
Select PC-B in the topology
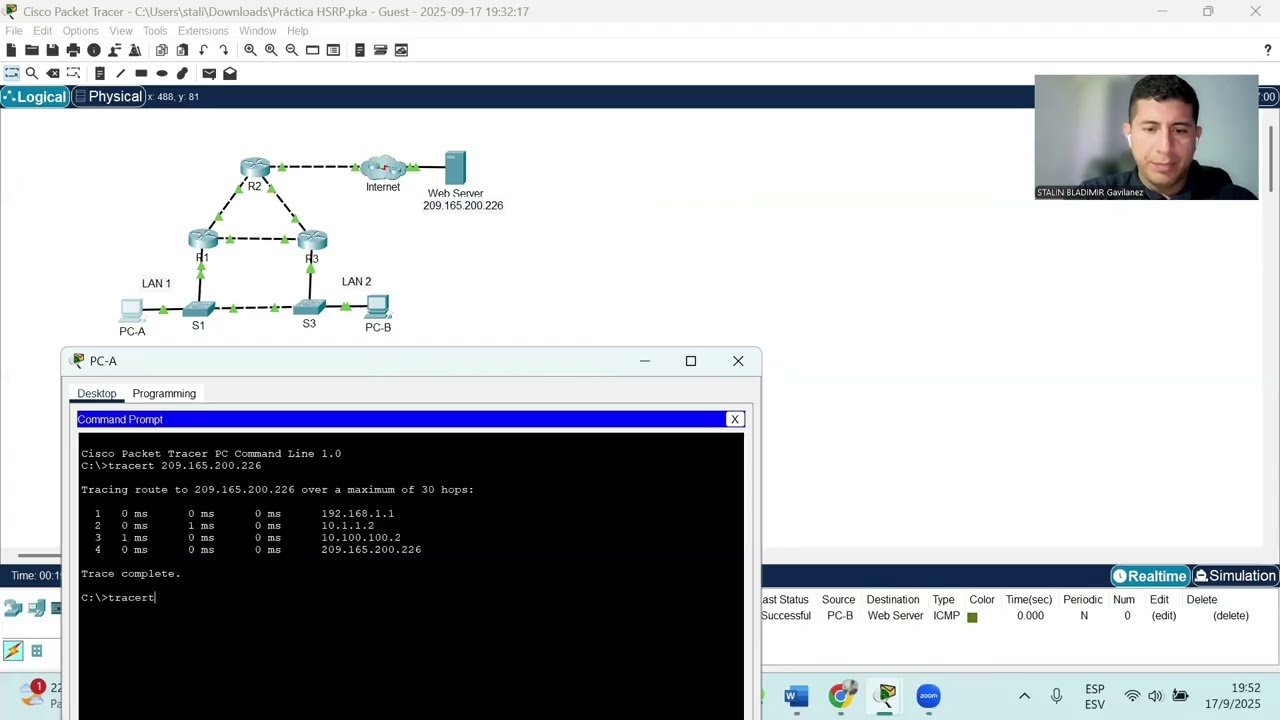pos(378,306)
